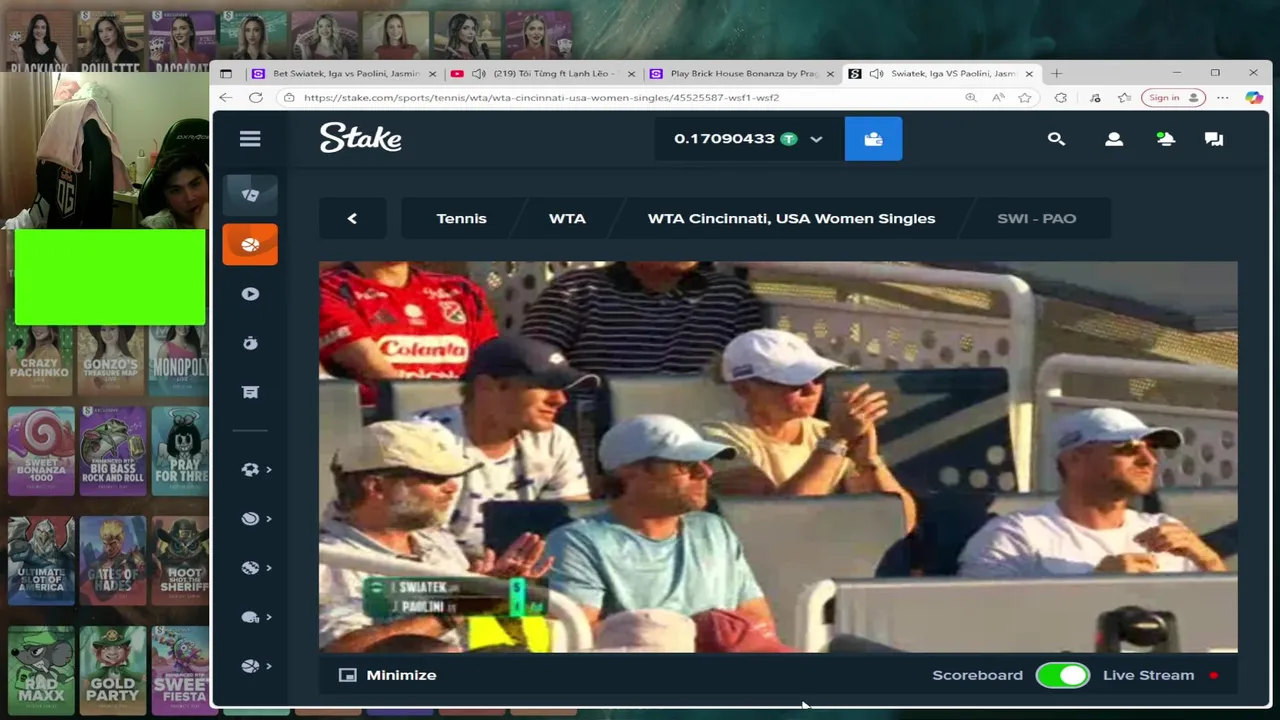Close the Brick House Bonanza tab
The image size is (1280, 720).
[x=829, y=73]
